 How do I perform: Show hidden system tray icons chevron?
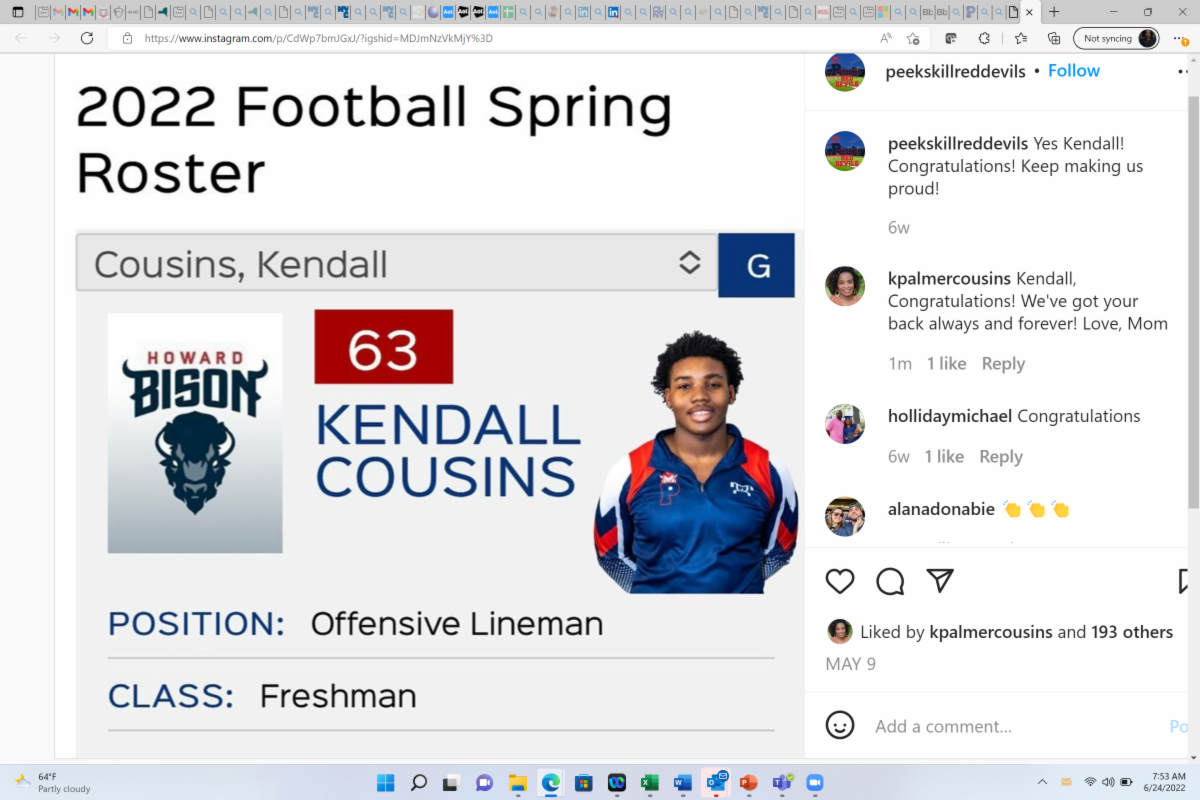[1042, 782]
